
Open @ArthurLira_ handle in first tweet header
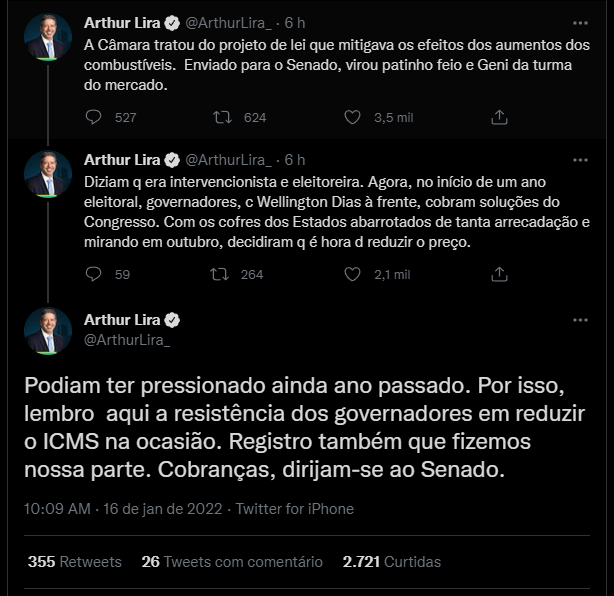coord(228,23)
